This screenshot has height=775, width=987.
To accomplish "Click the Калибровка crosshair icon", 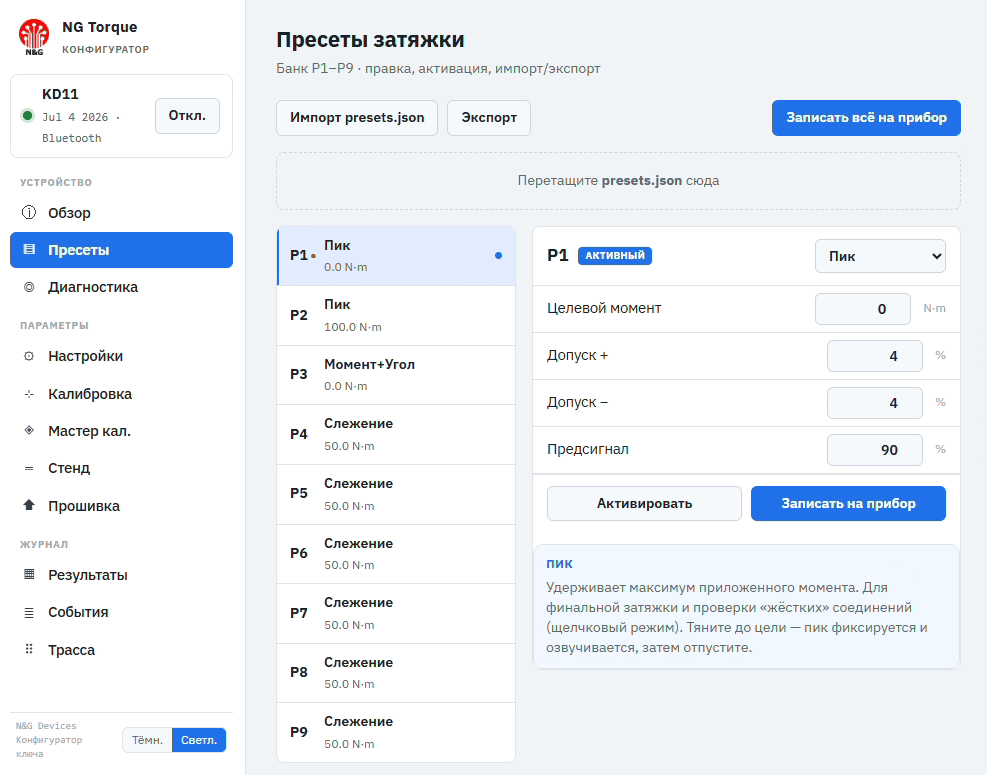I will coord(29,393).
